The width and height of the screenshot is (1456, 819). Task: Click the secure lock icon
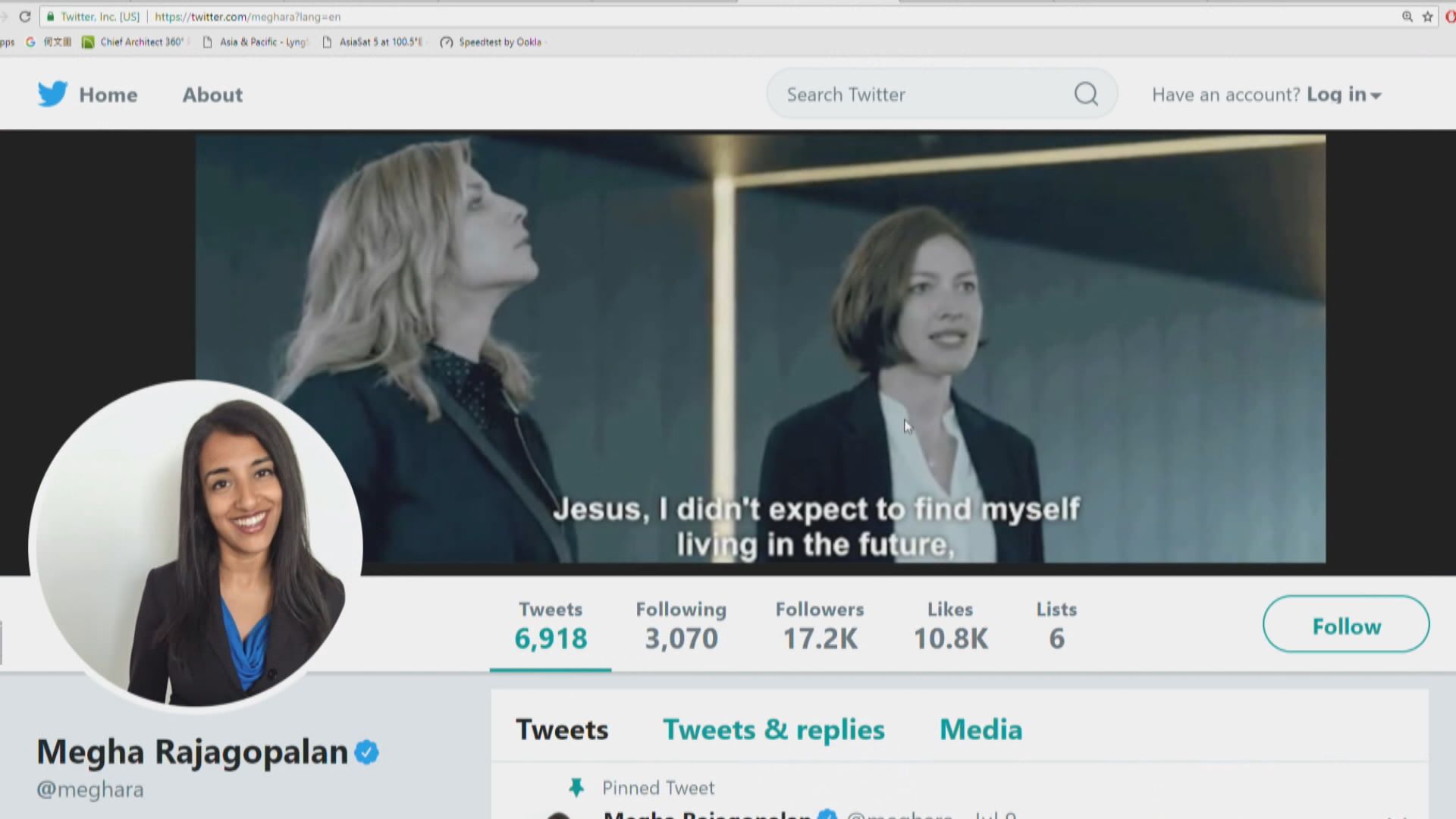pos(50,17)
